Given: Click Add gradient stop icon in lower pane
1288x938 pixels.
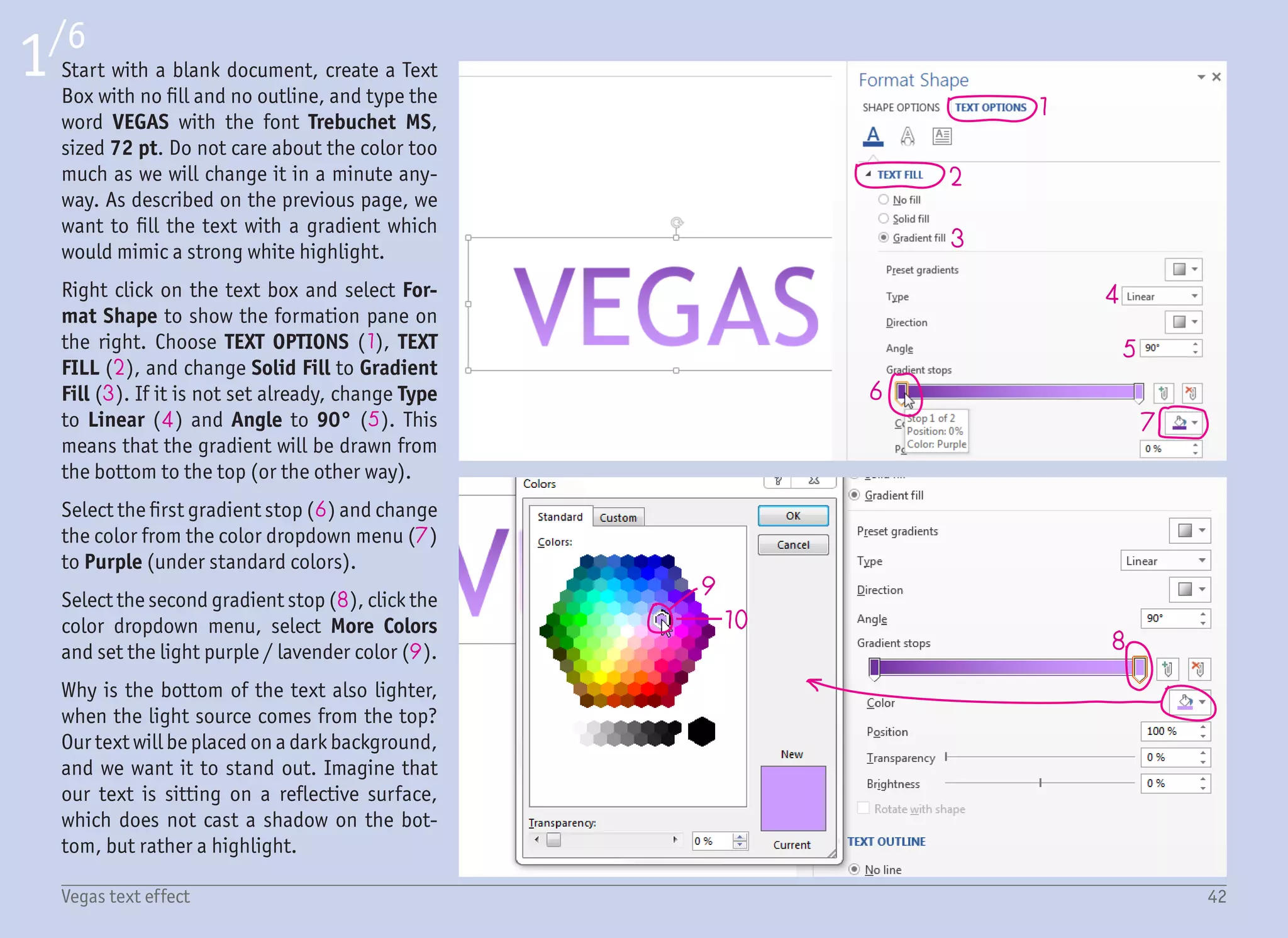Looking at the screenshot, I should (1167, 668).
